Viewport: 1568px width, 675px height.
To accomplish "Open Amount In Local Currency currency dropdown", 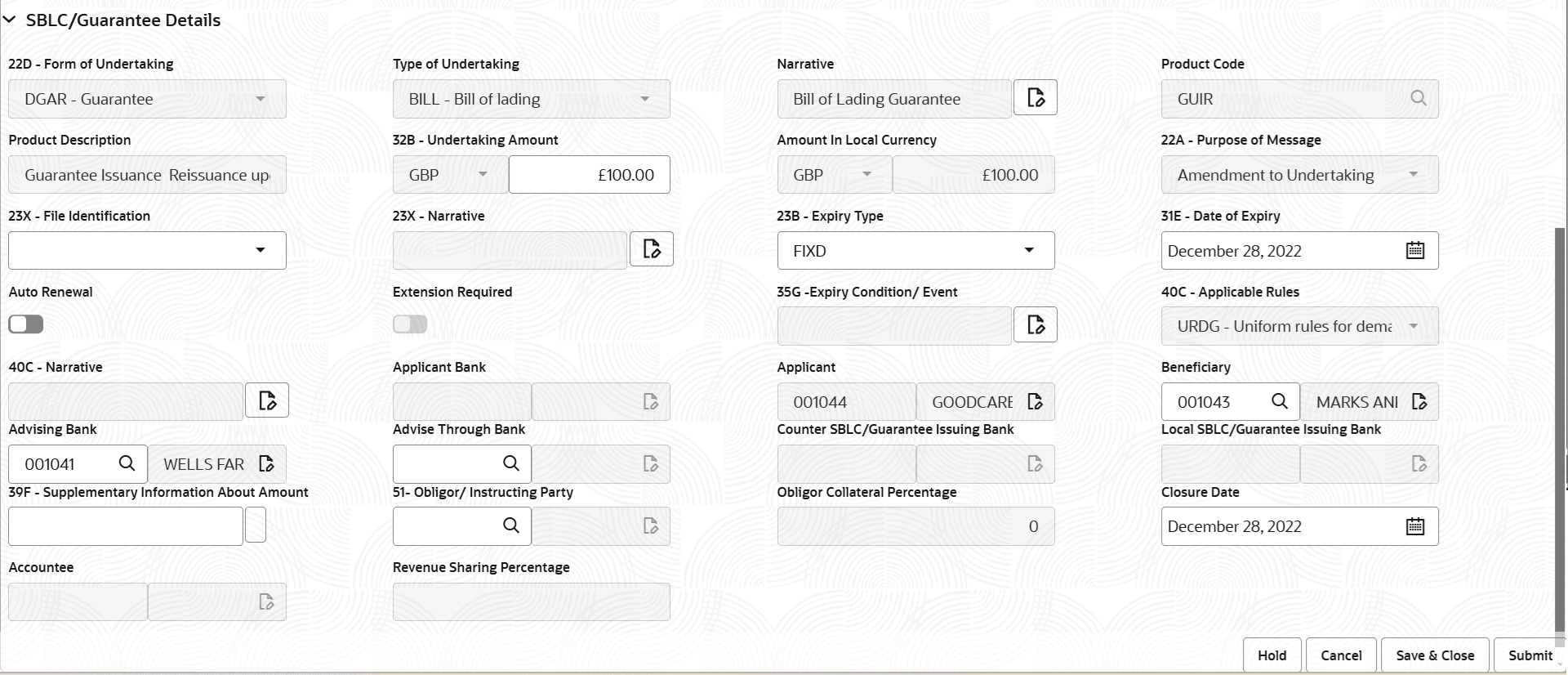I will (835, 175).
